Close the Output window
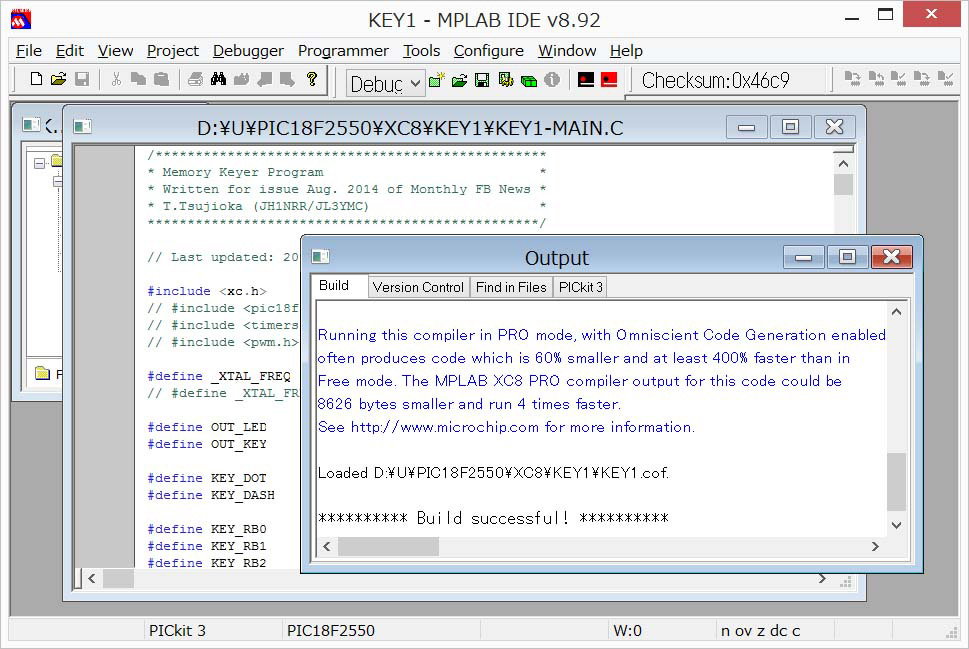This screenshot has height=649, width=969. click(x=892, y=257)
